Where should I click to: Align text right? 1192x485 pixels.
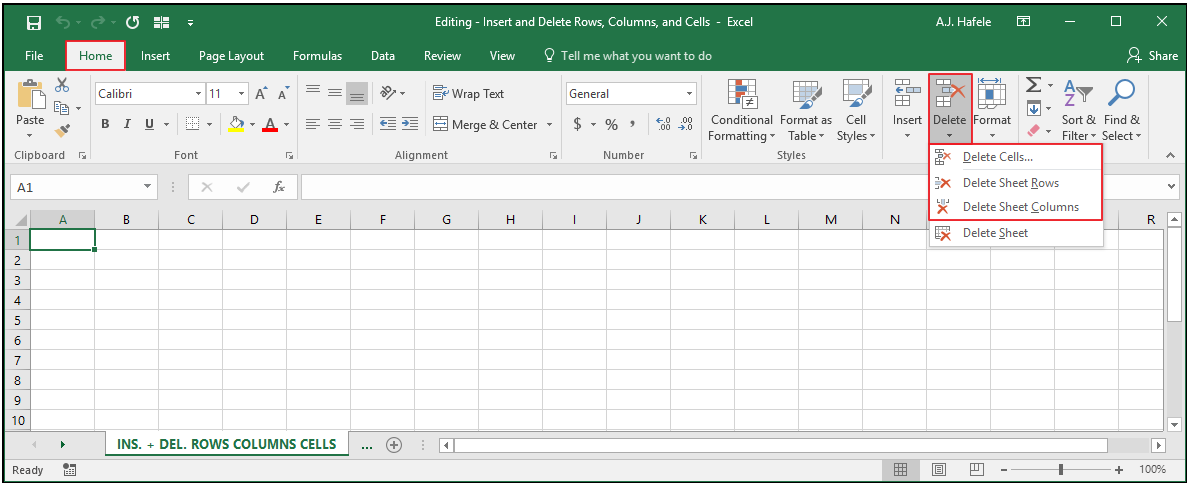(357, 124)
